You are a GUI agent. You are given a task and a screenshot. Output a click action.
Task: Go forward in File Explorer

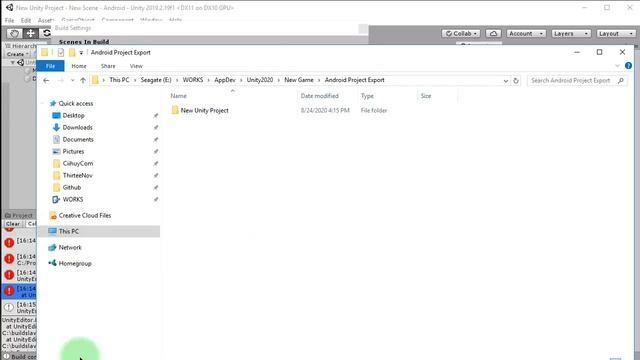(60, 80)
